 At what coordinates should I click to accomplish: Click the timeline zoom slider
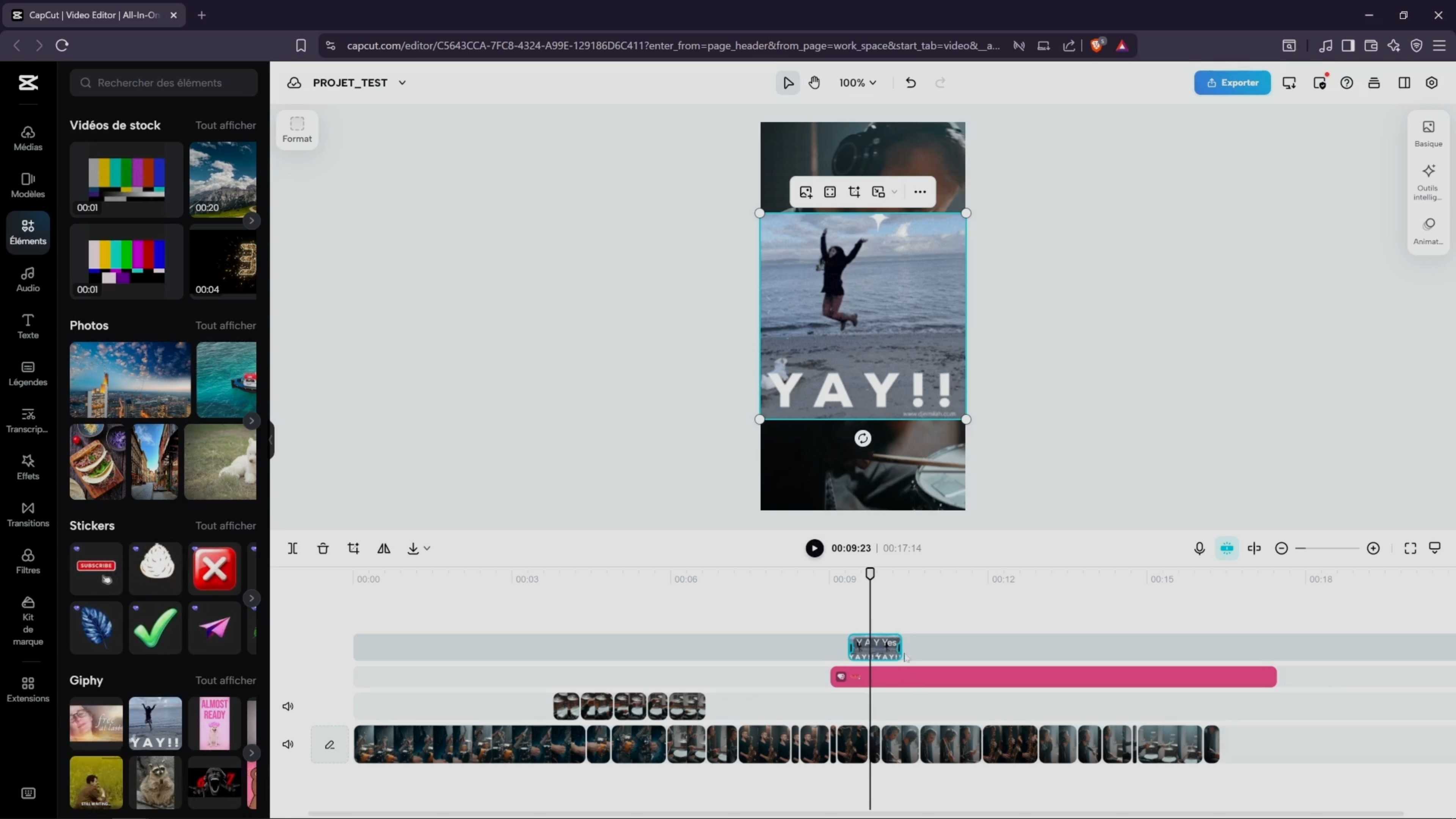[1327, 548]
